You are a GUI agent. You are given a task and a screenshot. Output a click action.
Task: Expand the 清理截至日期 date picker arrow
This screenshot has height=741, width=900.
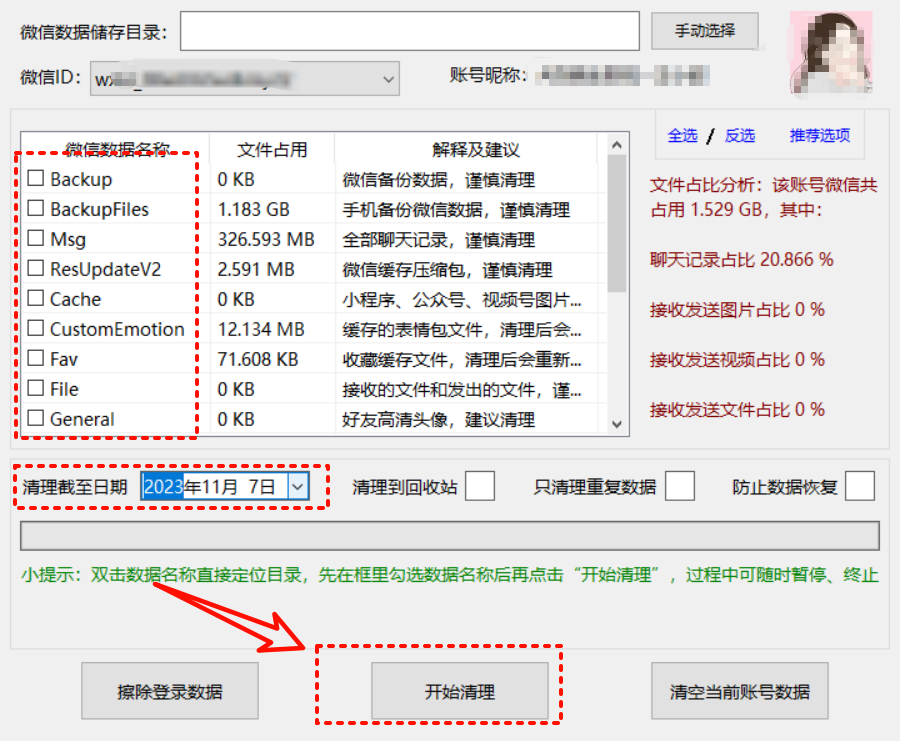coord(297,487)
